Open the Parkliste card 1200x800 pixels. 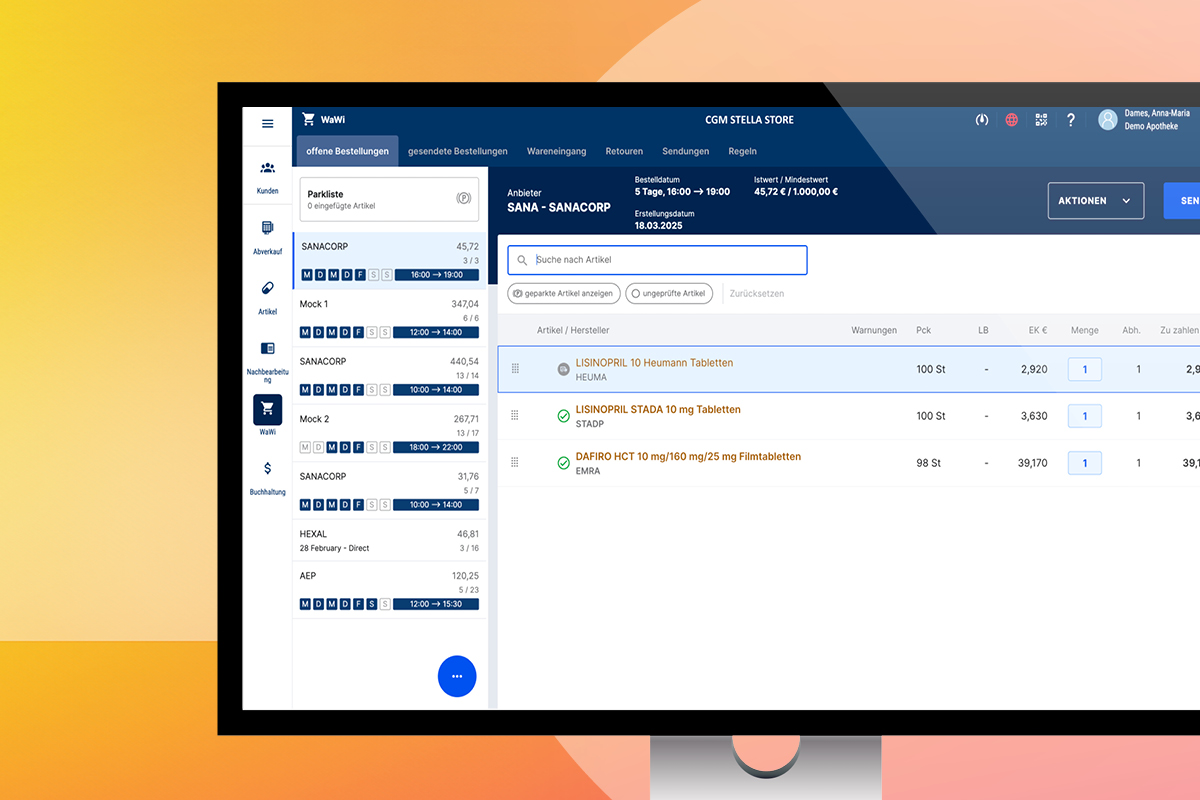click(x=390, y=199)
